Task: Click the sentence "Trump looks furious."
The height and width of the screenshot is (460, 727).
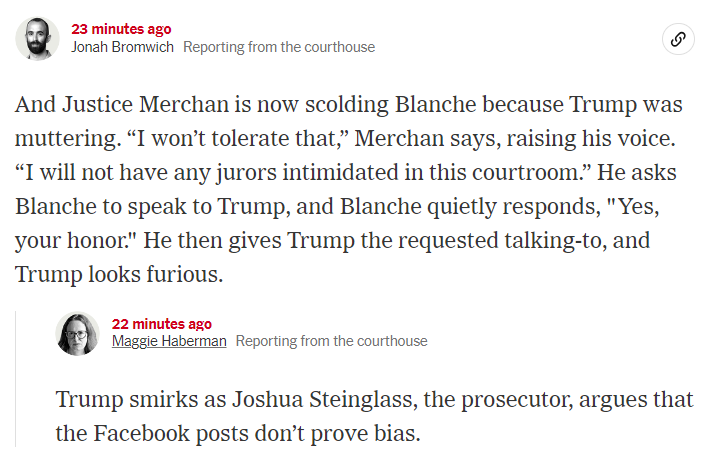Action: pyautogui.click(x=119, y=274)
